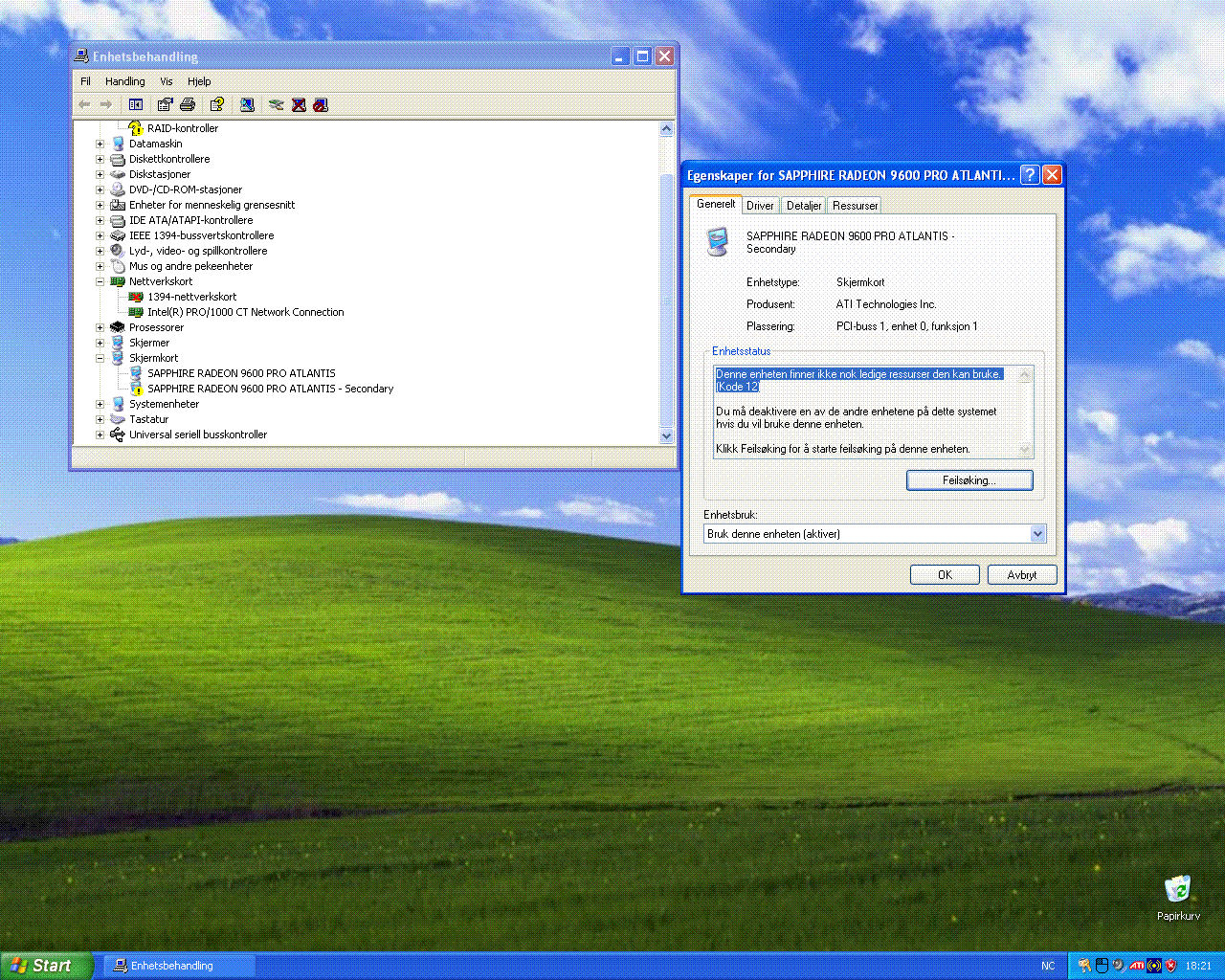Image resolution: width=1225 pixels, height=980 pixels.
Task: Click the Forward arrow in Enhetsbehandling toolbar
Action: pyautogui.click(x=106, y=105)
